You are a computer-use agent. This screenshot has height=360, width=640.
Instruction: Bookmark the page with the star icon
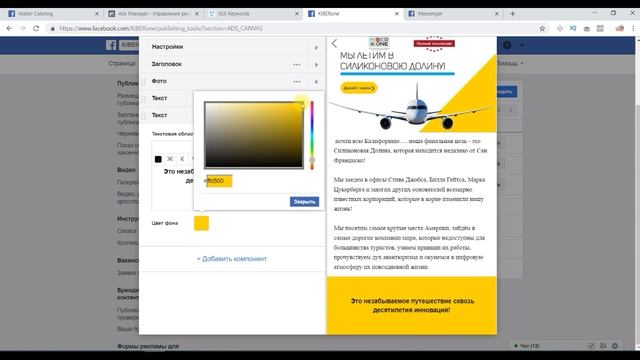[542, 28]
